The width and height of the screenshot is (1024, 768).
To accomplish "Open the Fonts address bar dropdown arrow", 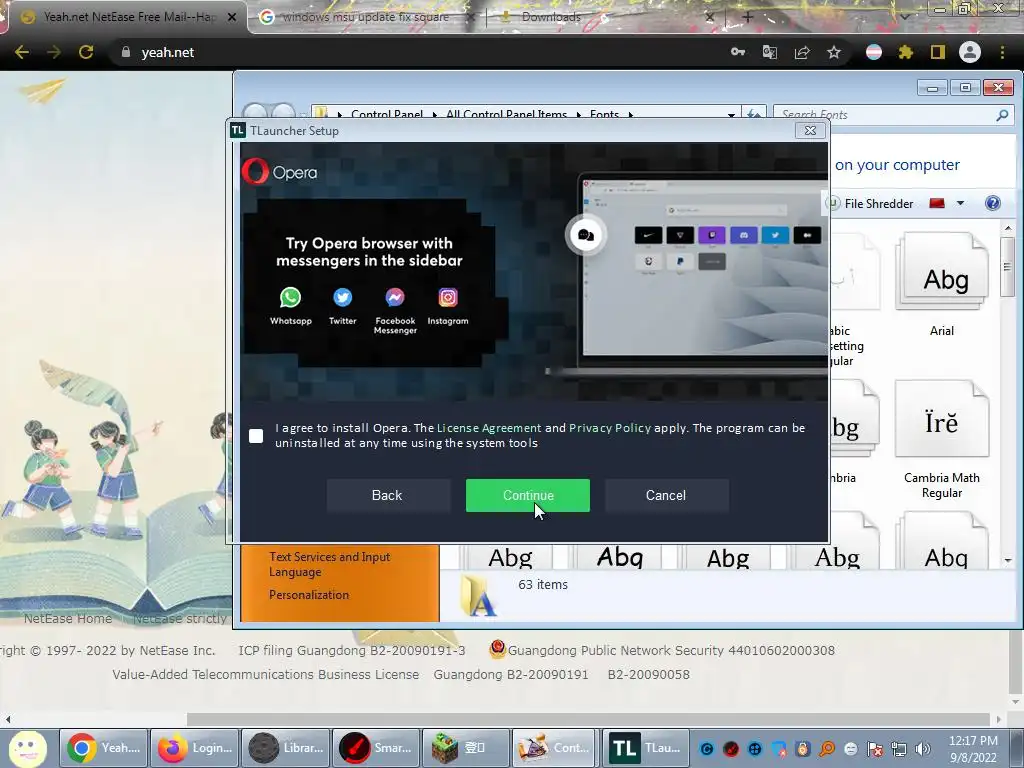I will (731, 115).
